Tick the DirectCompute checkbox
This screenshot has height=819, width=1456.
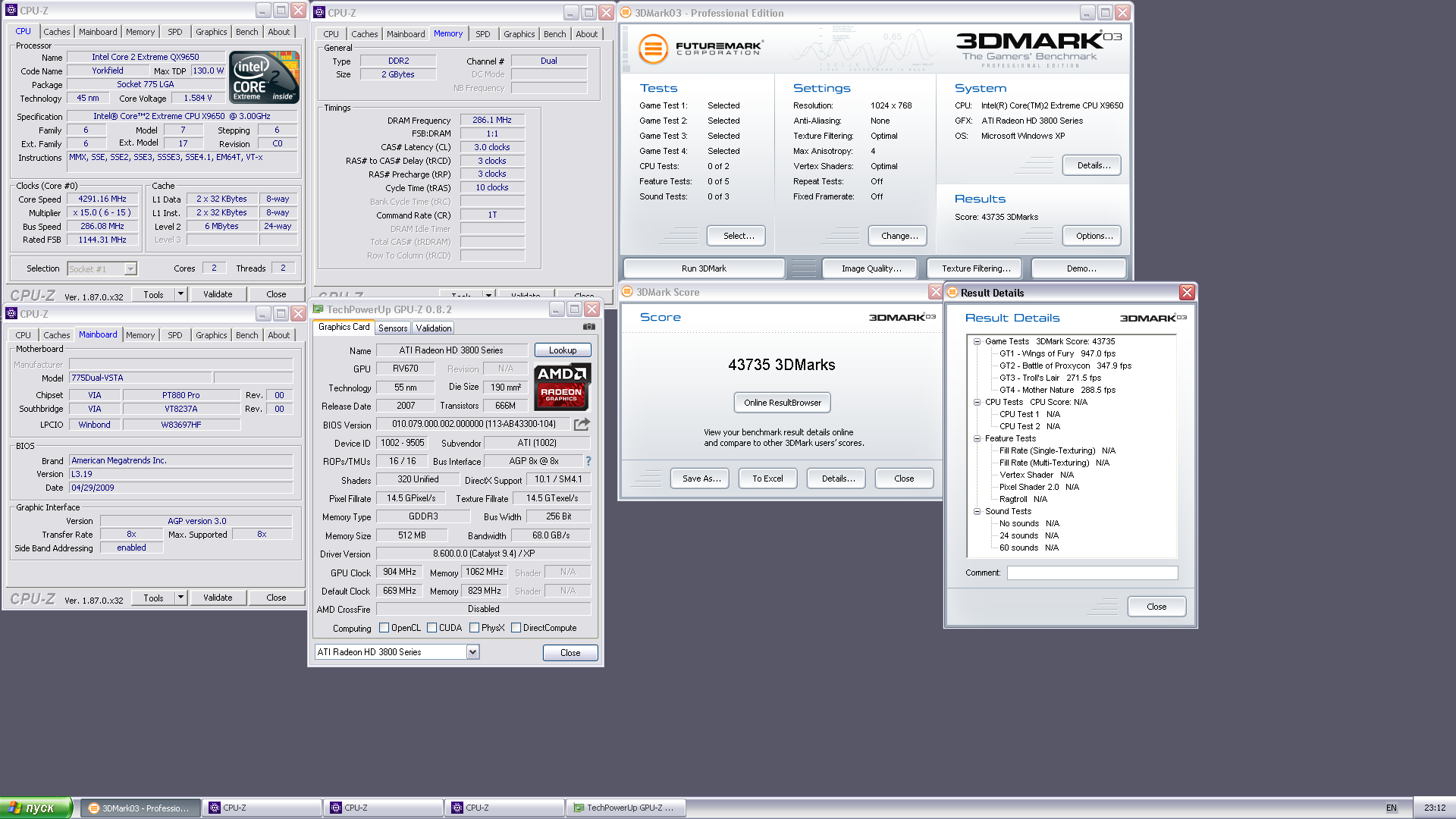(x=516, y=628)
